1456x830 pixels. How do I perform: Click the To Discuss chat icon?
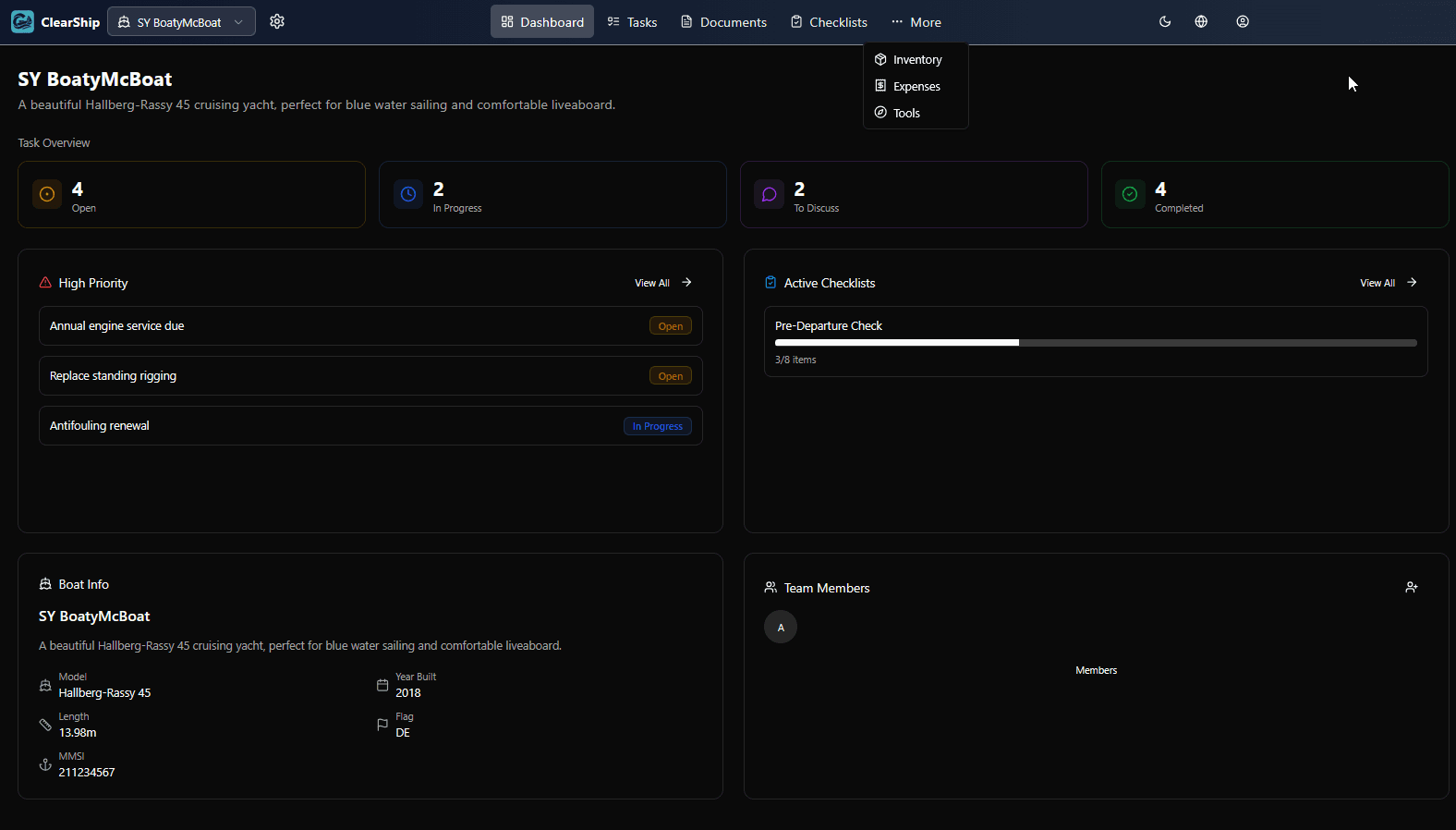(769, 194)
